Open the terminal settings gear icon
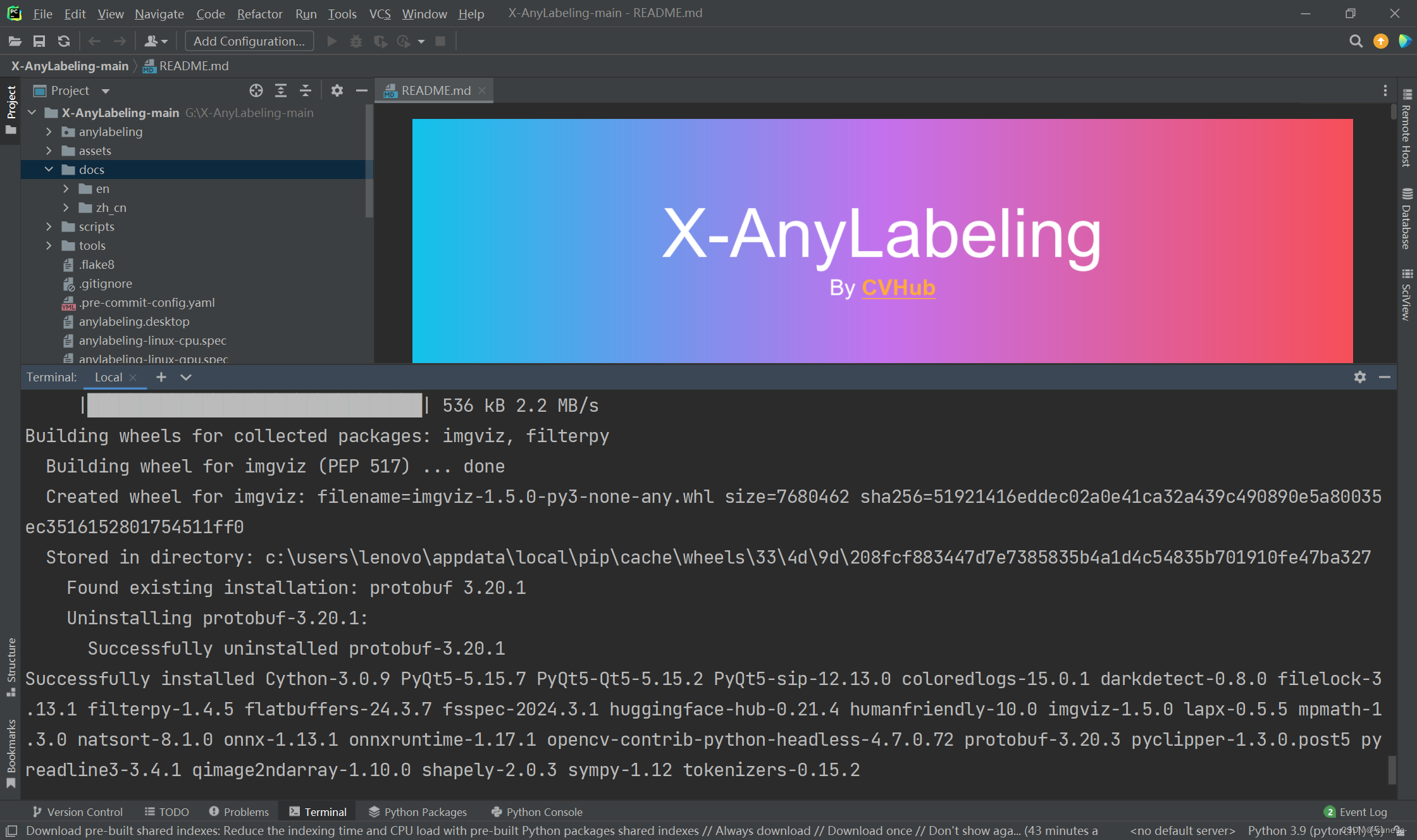1417x840 pixels. coord(1359,377)
